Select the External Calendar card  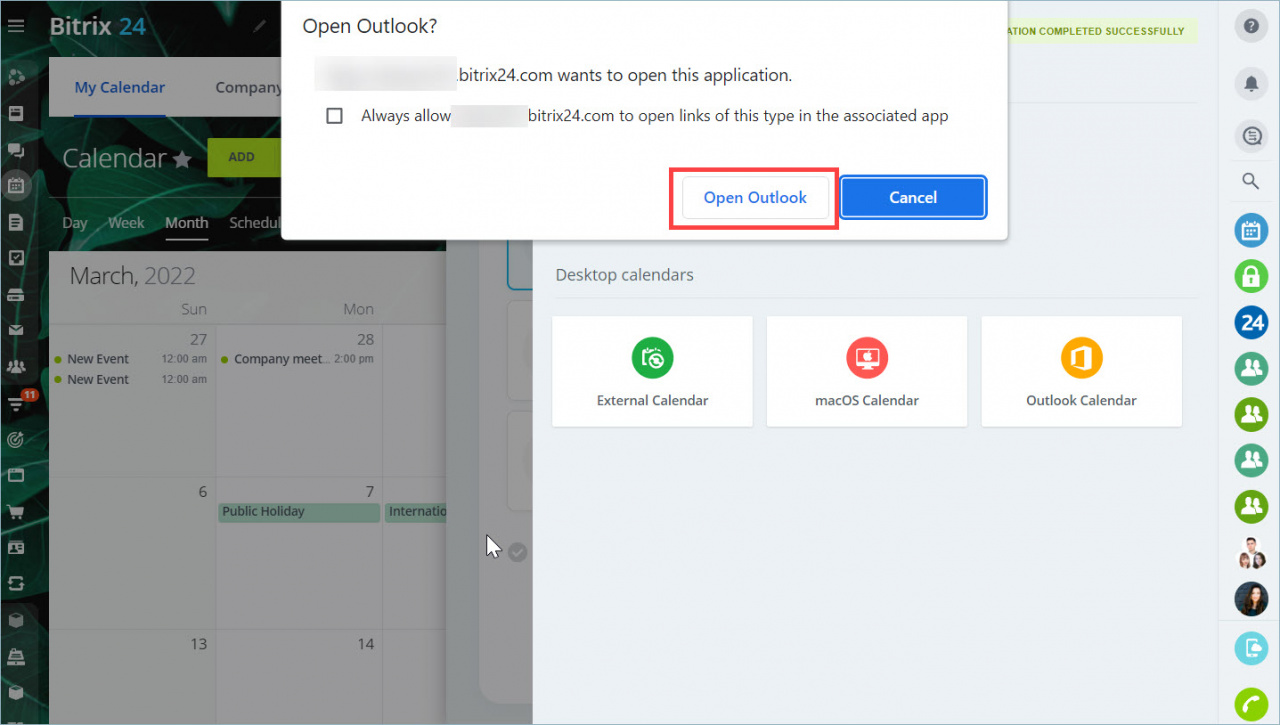click(x=652, y=371)
